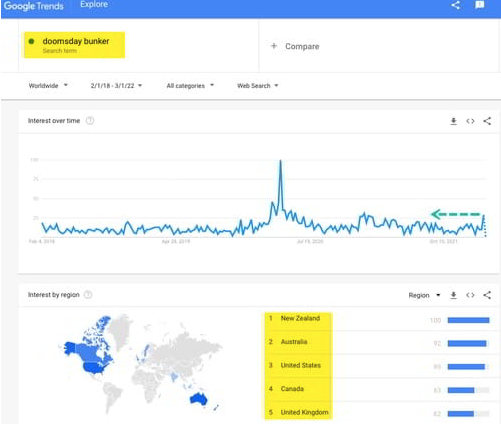The height and width of the screenshot is (424, 501).
Task: Share the Interest over time chart
Action: pos(487,121)
